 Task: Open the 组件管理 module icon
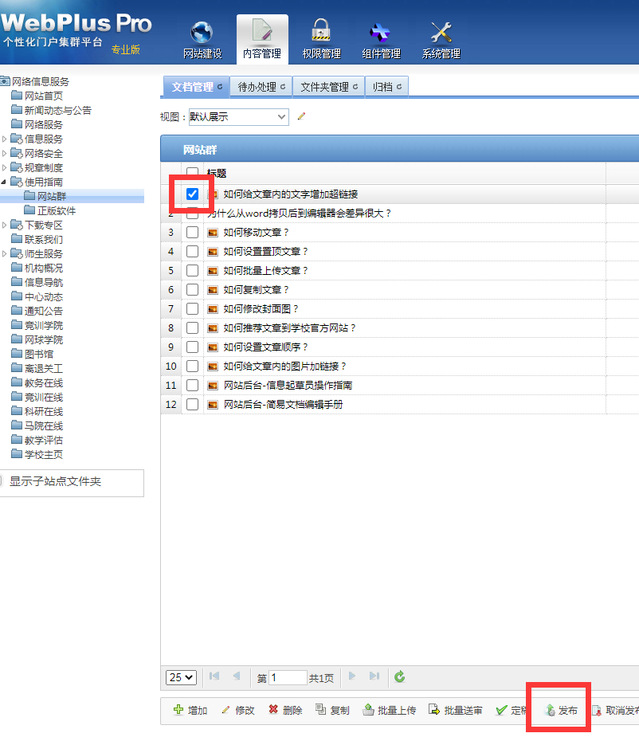380,34
